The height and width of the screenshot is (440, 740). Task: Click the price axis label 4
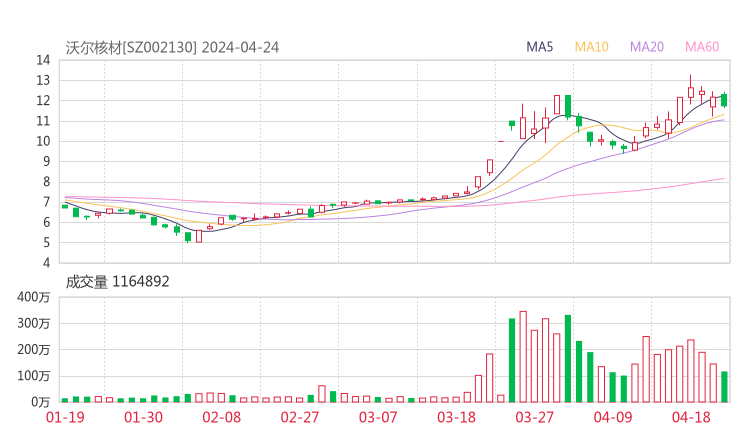(x=46, y=262)
